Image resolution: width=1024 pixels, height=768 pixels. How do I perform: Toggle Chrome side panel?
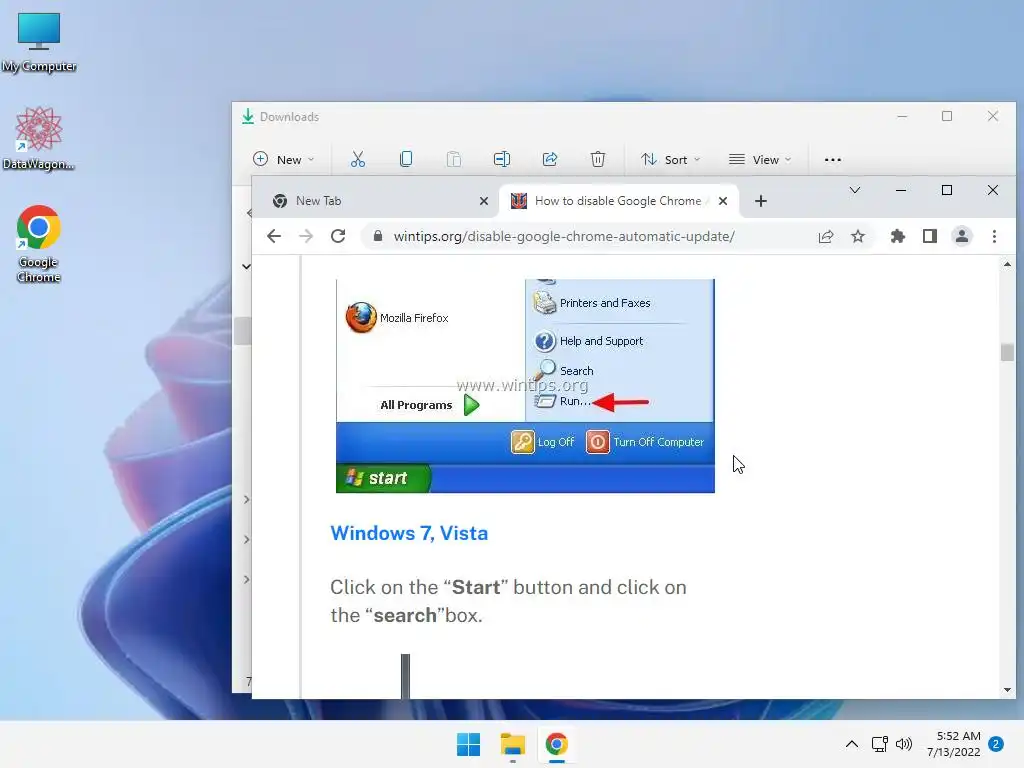coord(930,236)
